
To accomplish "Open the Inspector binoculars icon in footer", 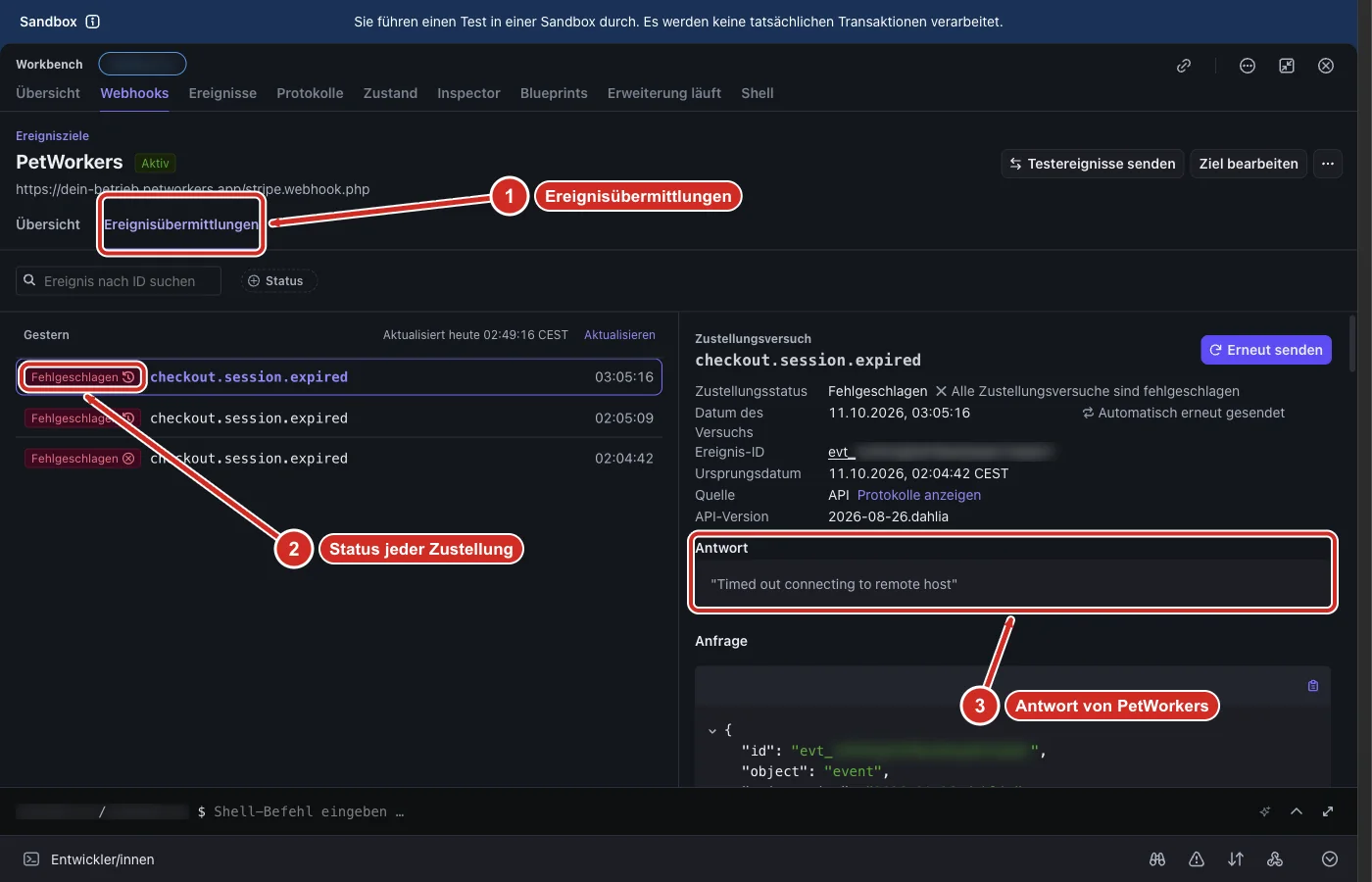I will tap(1157, 859).
